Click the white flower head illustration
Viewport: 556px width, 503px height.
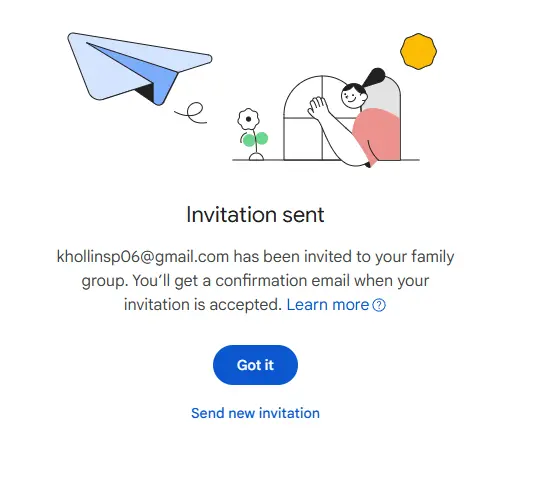[x=248, y=119]
